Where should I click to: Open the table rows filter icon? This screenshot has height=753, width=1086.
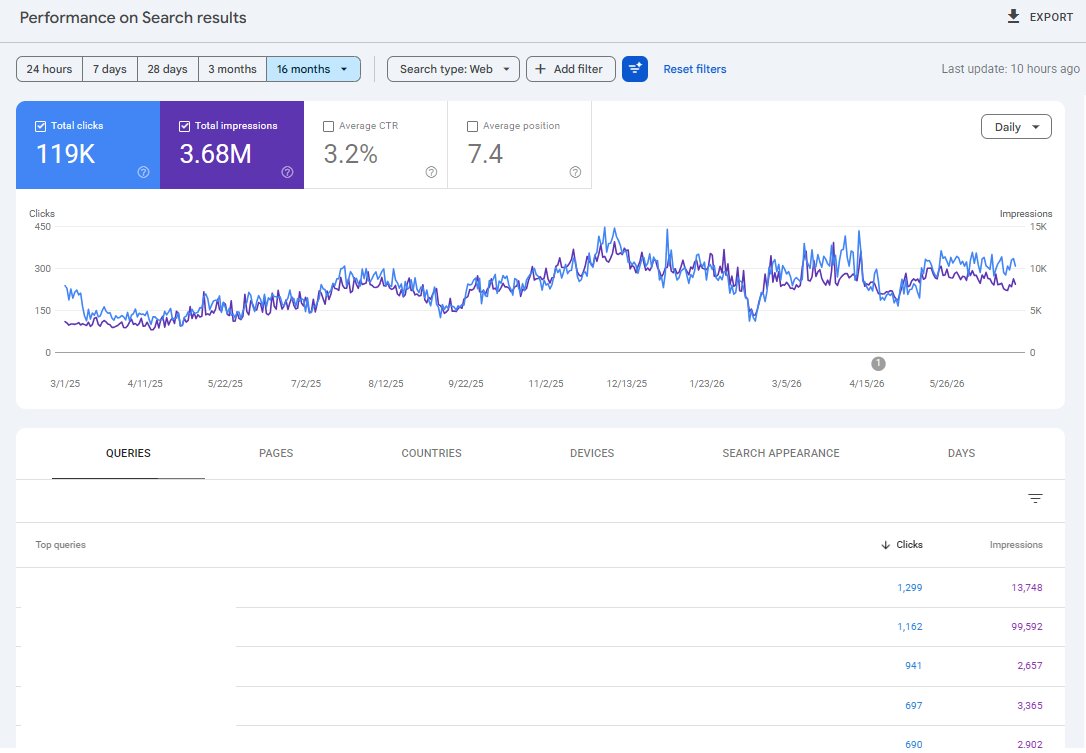click(x=1035, y=499)
